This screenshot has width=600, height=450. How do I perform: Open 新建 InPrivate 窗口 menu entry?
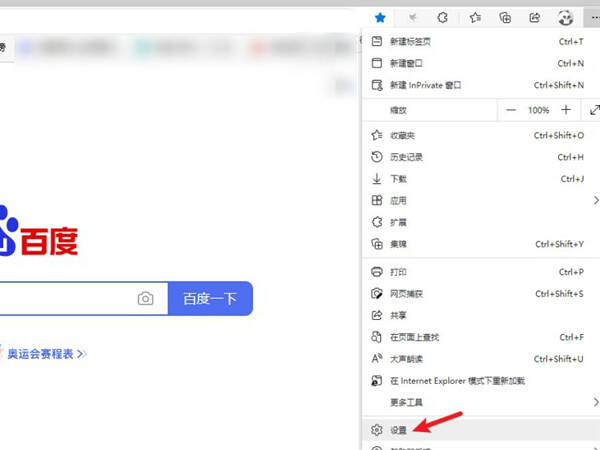[481, 85]
